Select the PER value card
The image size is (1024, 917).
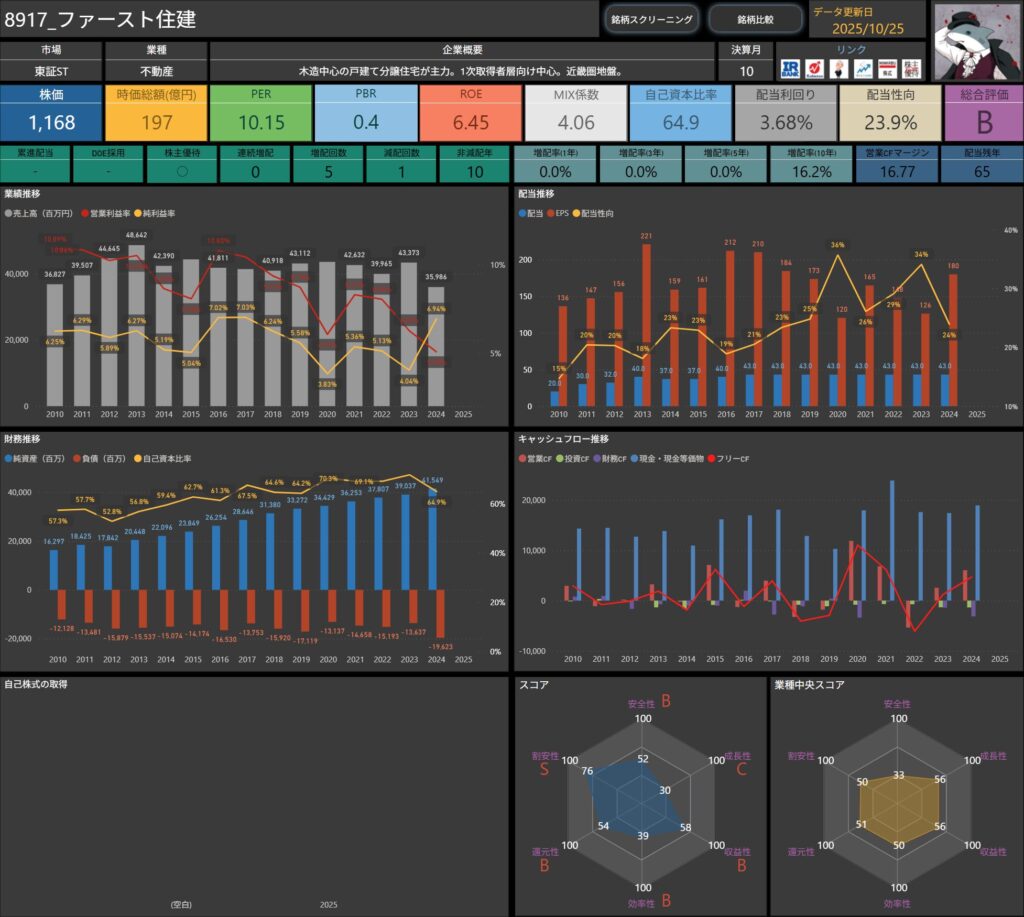(261, 113)
